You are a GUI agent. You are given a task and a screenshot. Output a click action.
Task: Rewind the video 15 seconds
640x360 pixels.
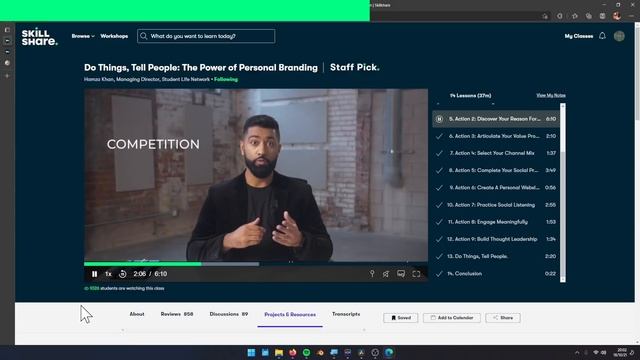click(122, 274)
